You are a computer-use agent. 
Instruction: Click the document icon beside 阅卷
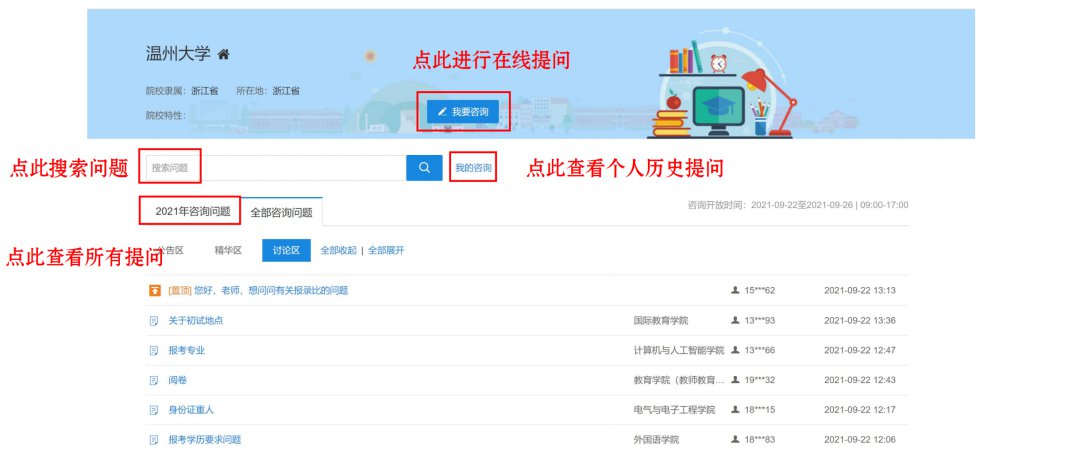(154, 380)
